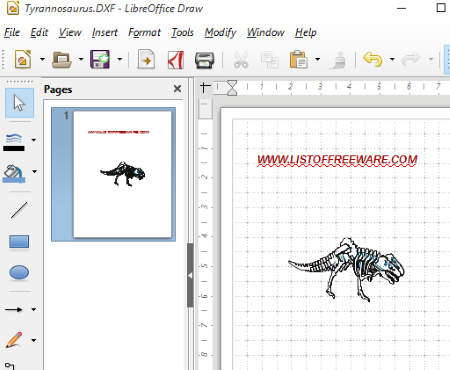Viewport: 450px width, 370px height.
Task: Open the Edit menu
Action: coord(39,33)
